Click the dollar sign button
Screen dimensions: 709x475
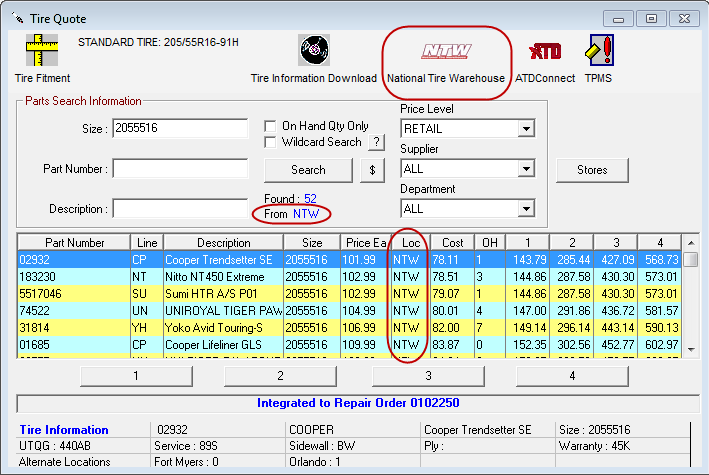[372, 170]
